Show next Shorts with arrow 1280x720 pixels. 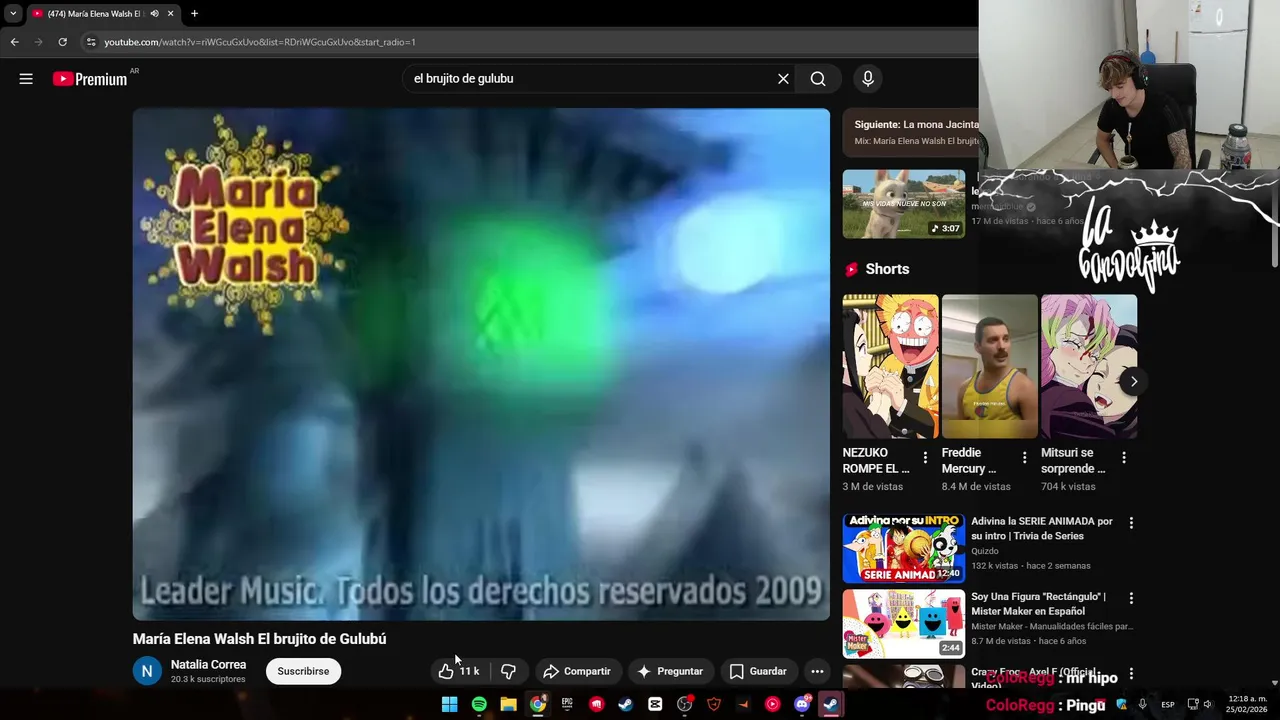[1133, 381]
